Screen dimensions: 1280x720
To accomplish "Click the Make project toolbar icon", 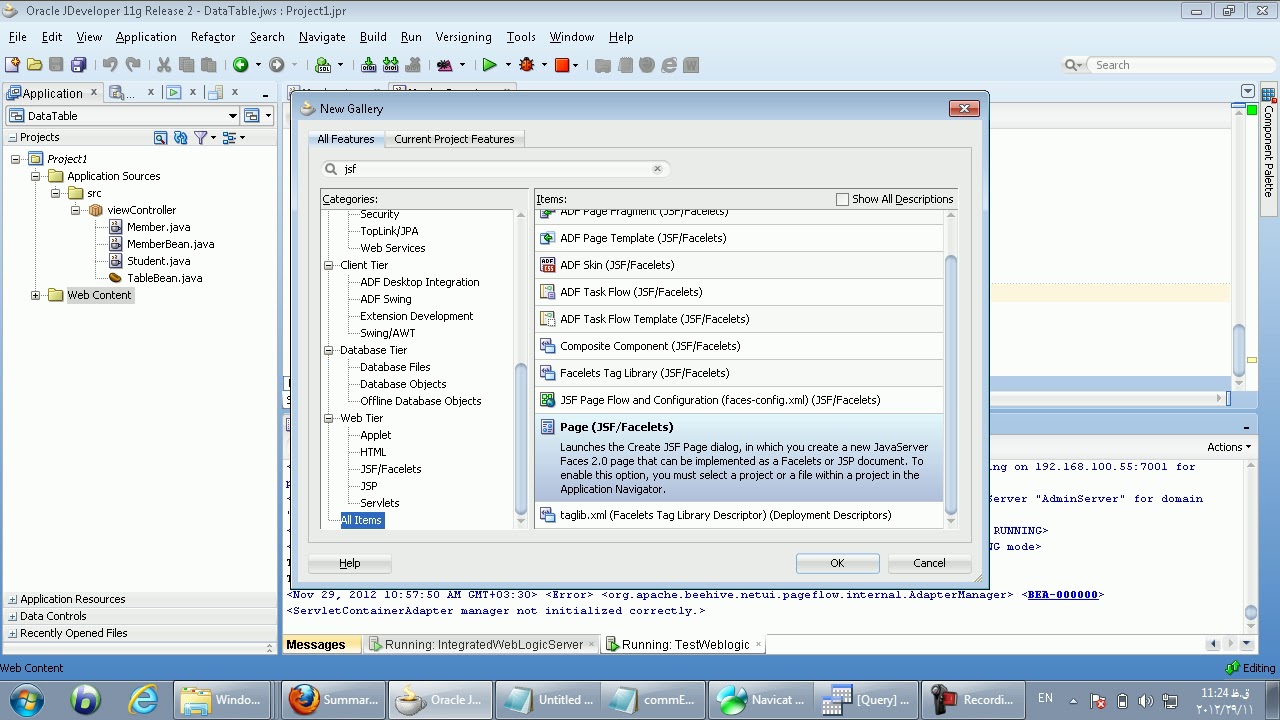I will tap(369, 65).
